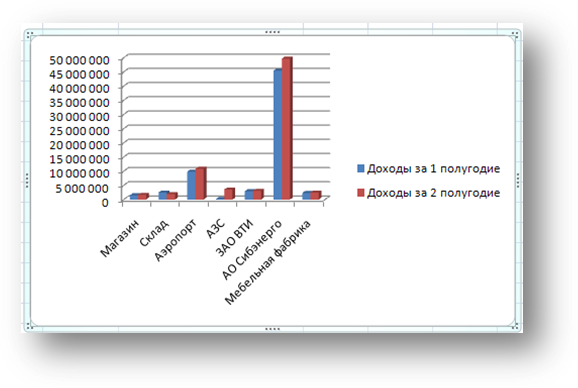Screen dimensions: 578x388
Task: Click the top-left corner chart handle
Action: click(30, 35)
